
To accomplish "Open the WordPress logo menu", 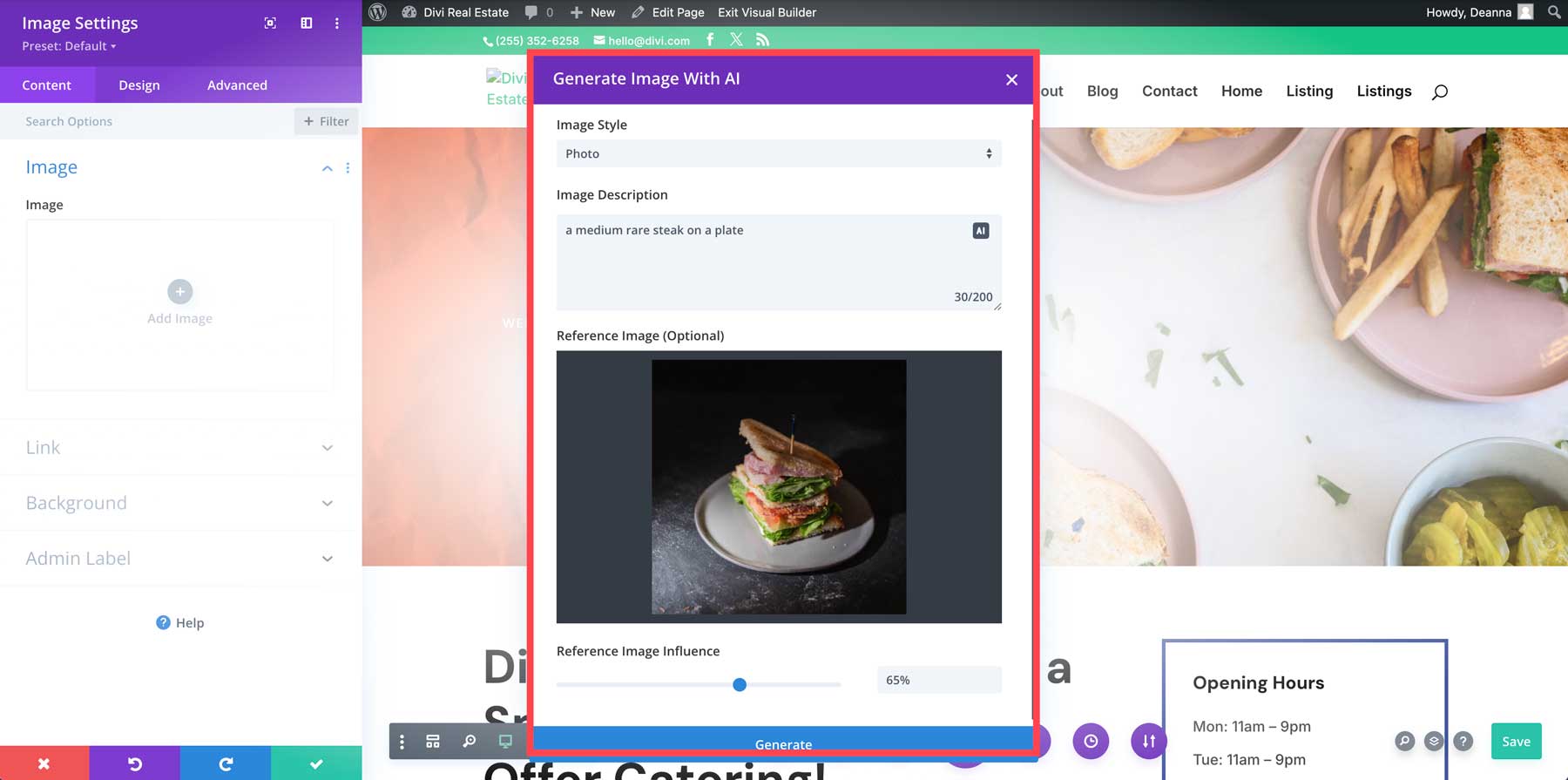I will click(x=378, y=12).
